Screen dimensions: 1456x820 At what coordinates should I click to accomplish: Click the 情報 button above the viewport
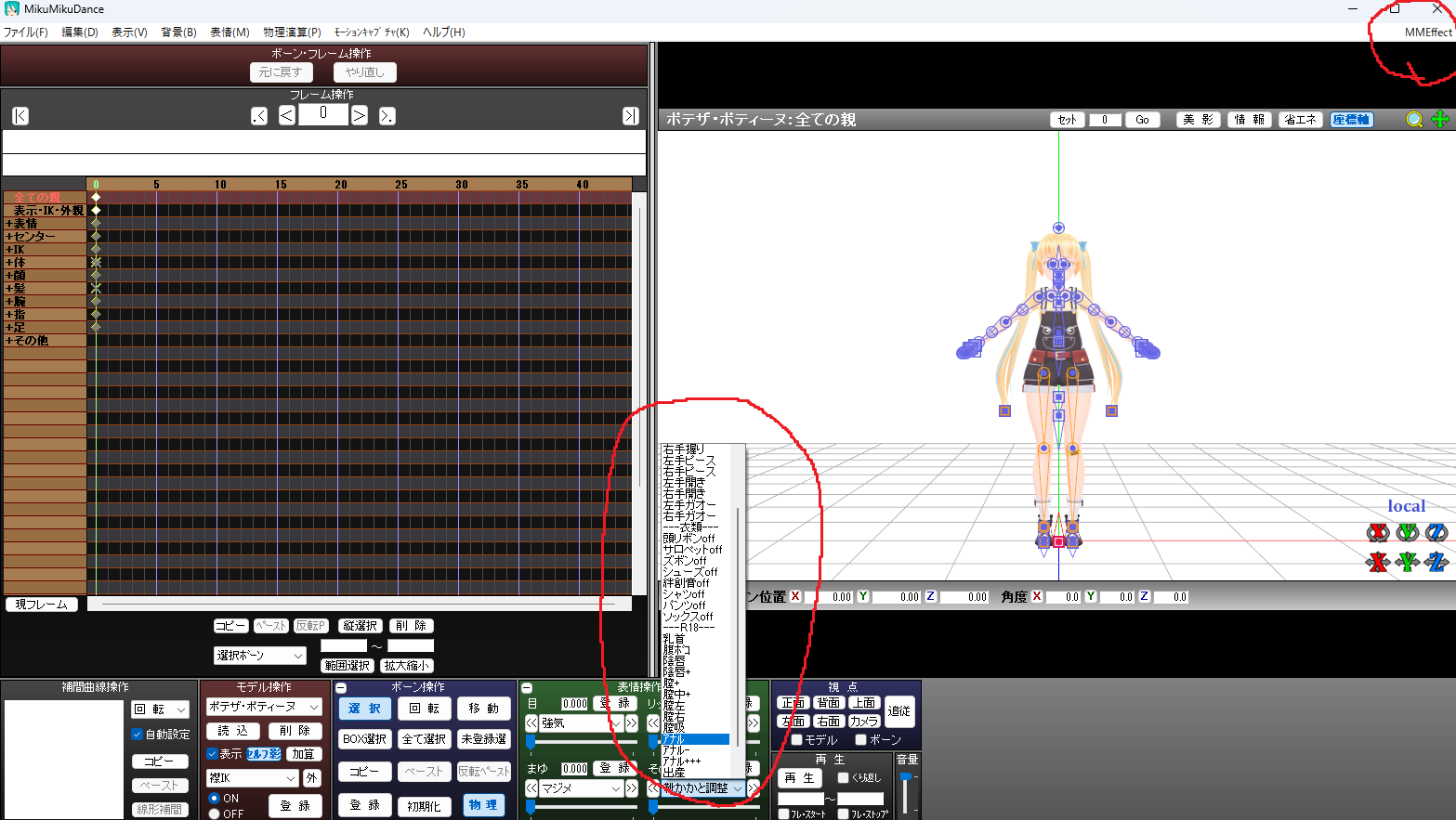(1250, 119)
